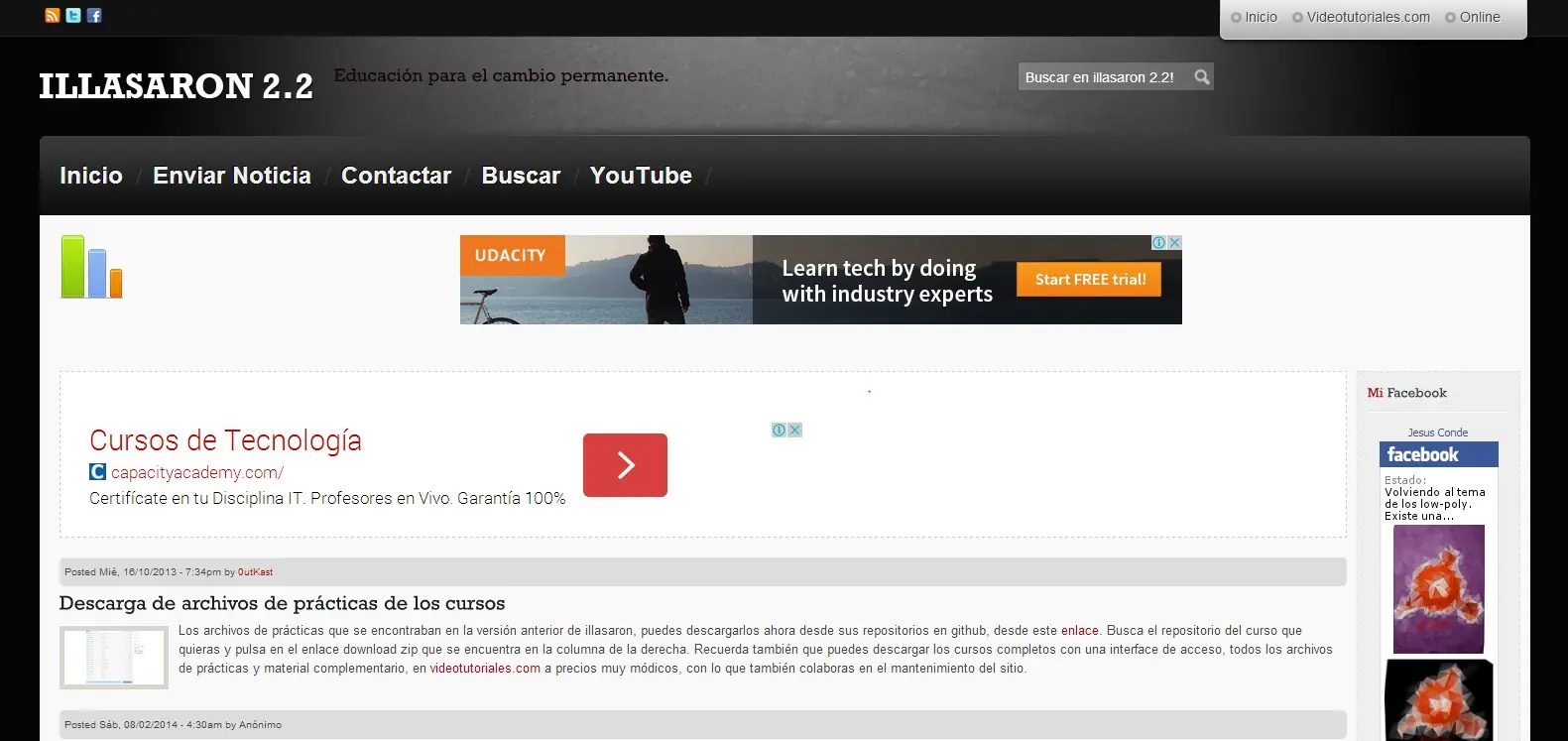Open the YouTube menu item
The height and width of the screenshot is (741, 1568).
[x=641, y=176]
